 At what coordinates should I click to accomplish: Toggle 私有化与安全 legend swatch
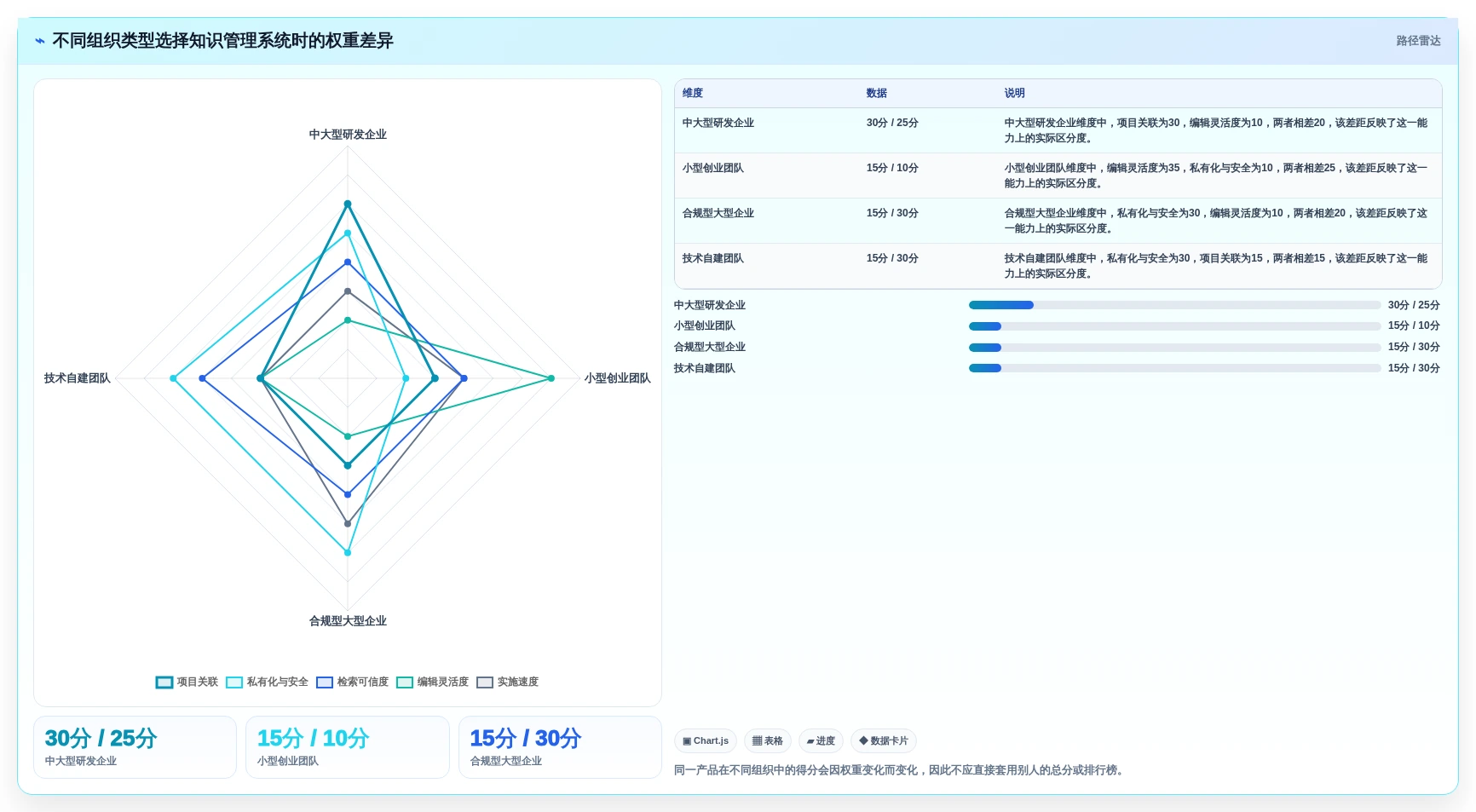[x=234, y=682]
